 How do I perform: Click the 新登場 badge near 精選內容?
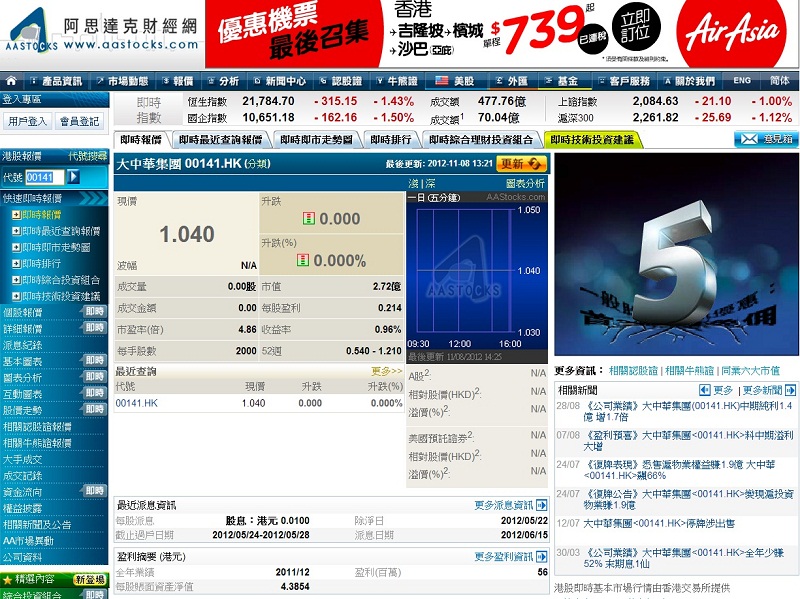pos(89,580)
